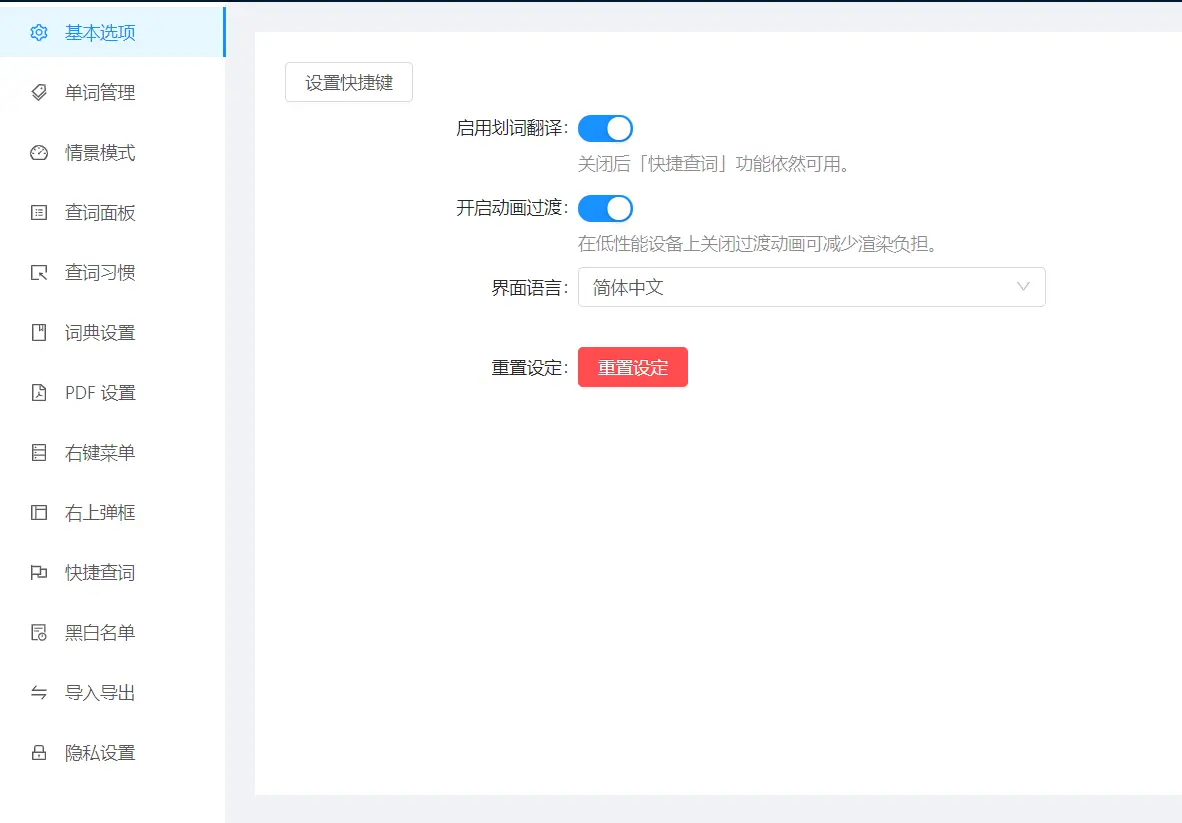Click the 重置设定 label left of the red button
This screenshot has width=1182, height=823.
[528, 368]
